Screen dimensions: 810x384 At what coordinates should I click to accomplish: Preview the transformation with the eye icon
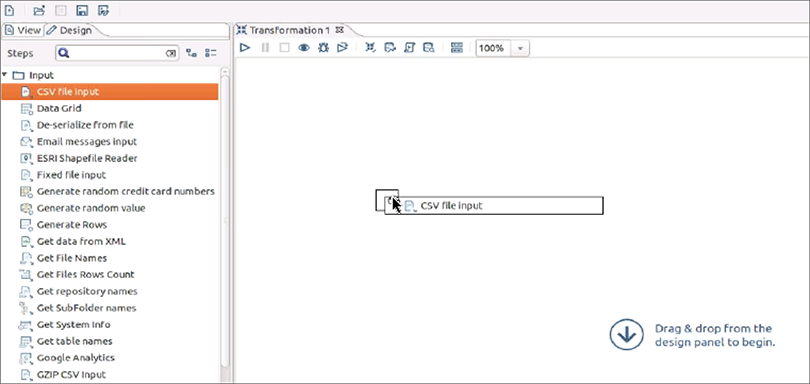pos(304,48)
